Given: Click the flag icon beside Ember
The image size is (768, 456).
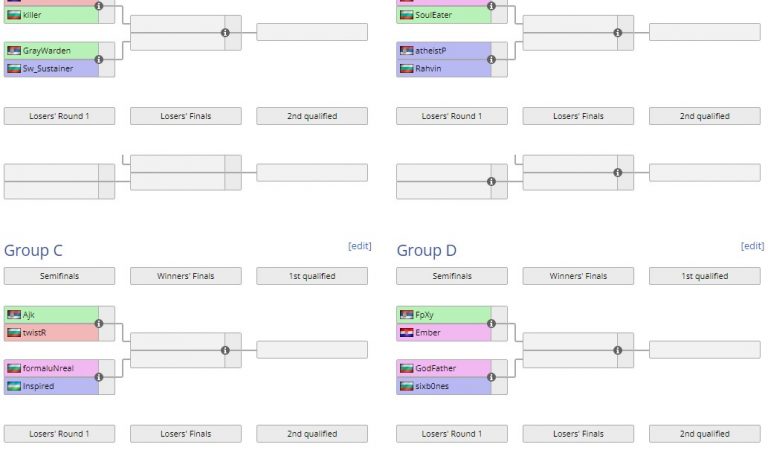Looking at the screenshot, I should click(x=406, y=332).
